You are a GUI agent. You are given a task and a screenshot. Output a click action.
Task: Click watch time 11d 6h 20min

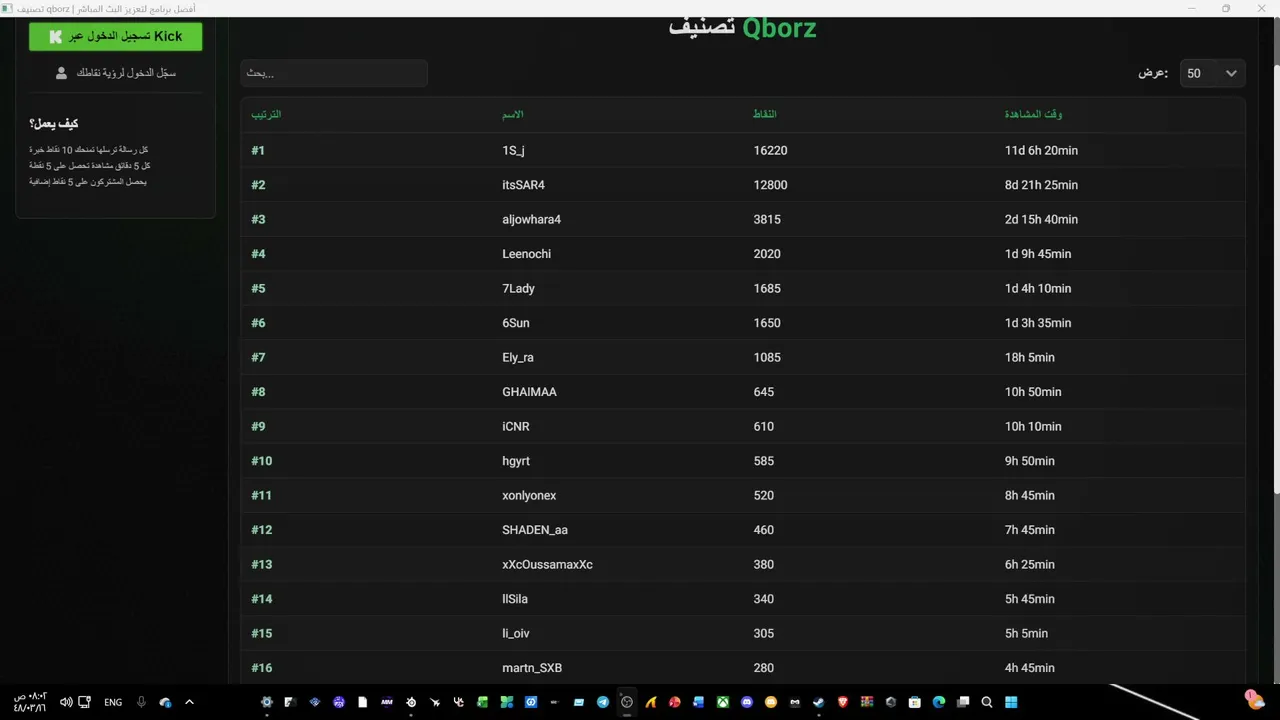[x=1041, y=150]
